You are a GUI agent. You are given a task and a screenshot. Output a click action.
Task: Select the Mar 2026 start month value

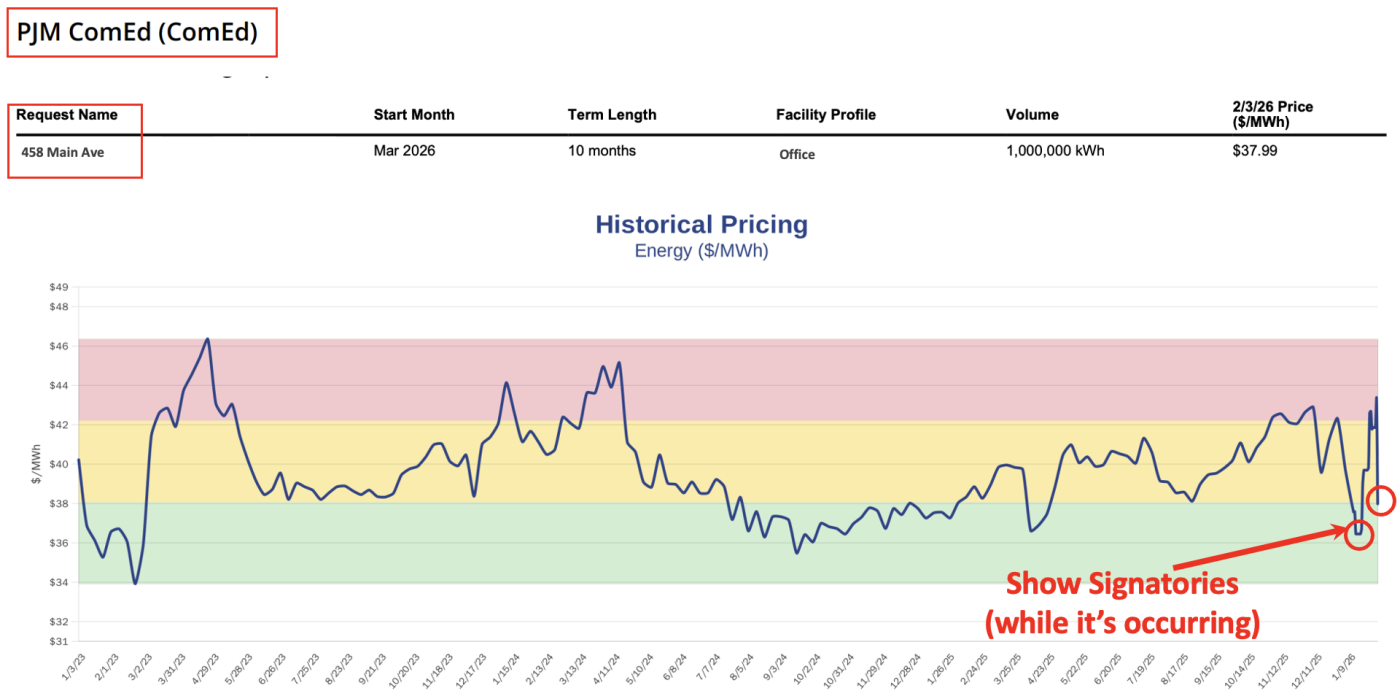[x=404, y=151]
